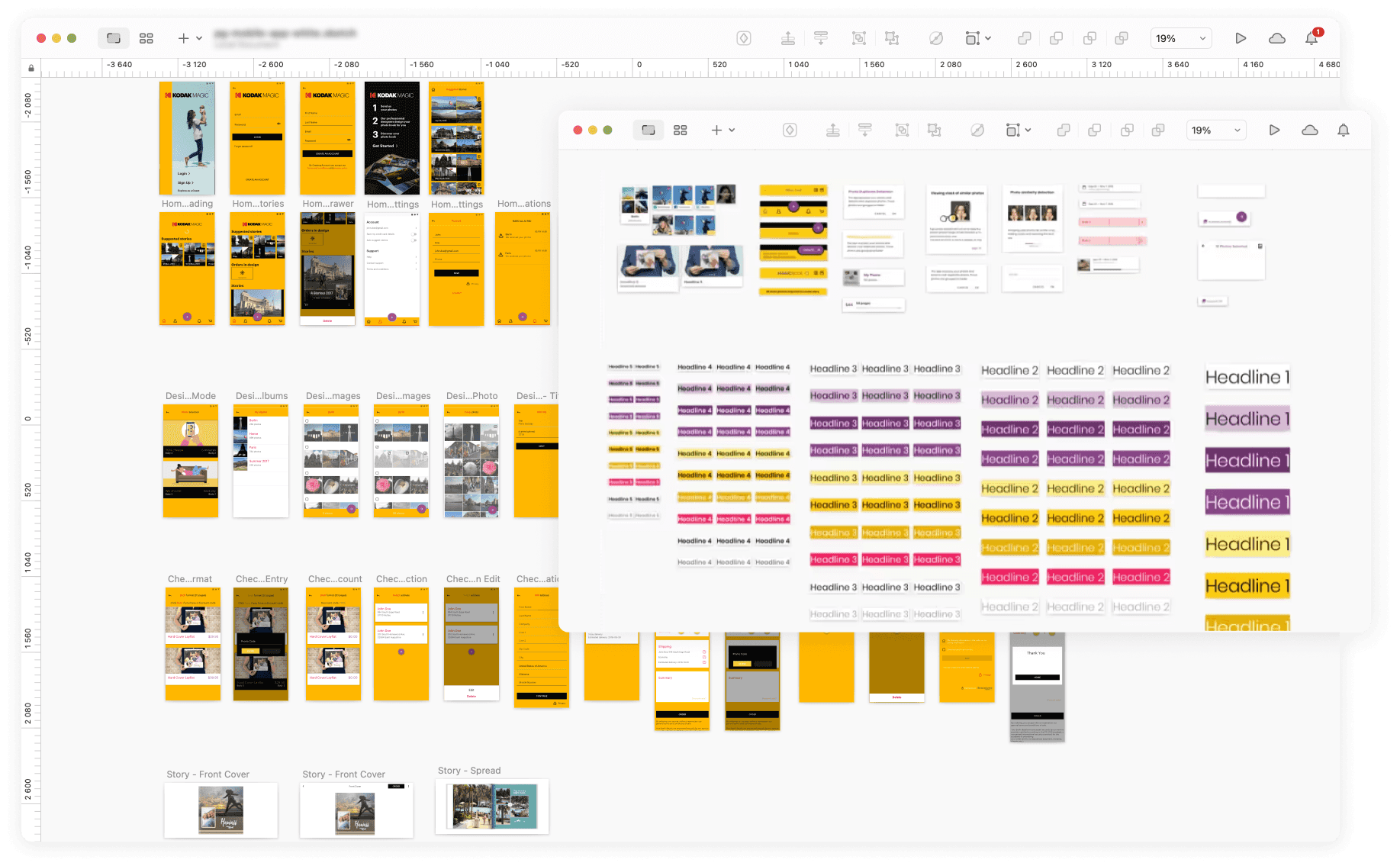Switch to Components grid view in front window

point(680,130)
